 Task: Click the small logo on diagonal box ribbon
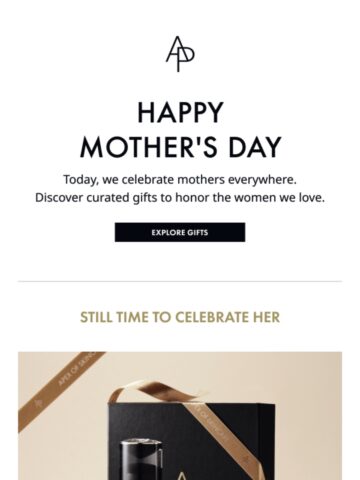click(x=246, y=460)
